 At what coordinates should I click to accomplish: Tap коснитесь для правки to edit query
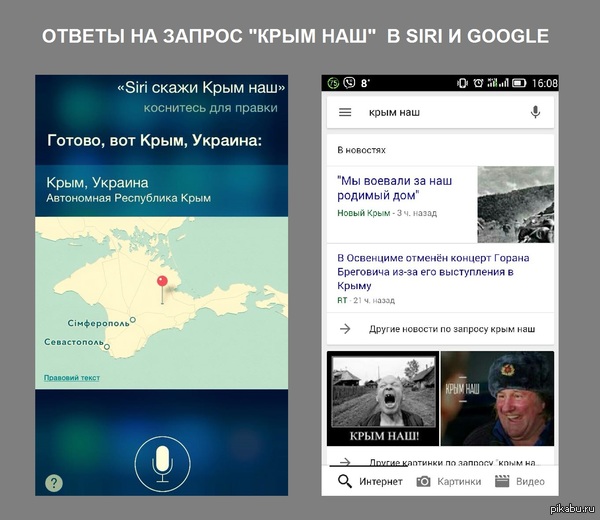(x=210, y=108)
